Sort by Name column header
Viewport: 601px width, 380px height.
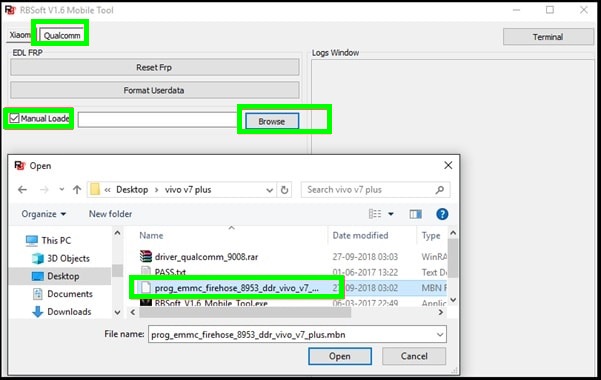tap(151, 235)
